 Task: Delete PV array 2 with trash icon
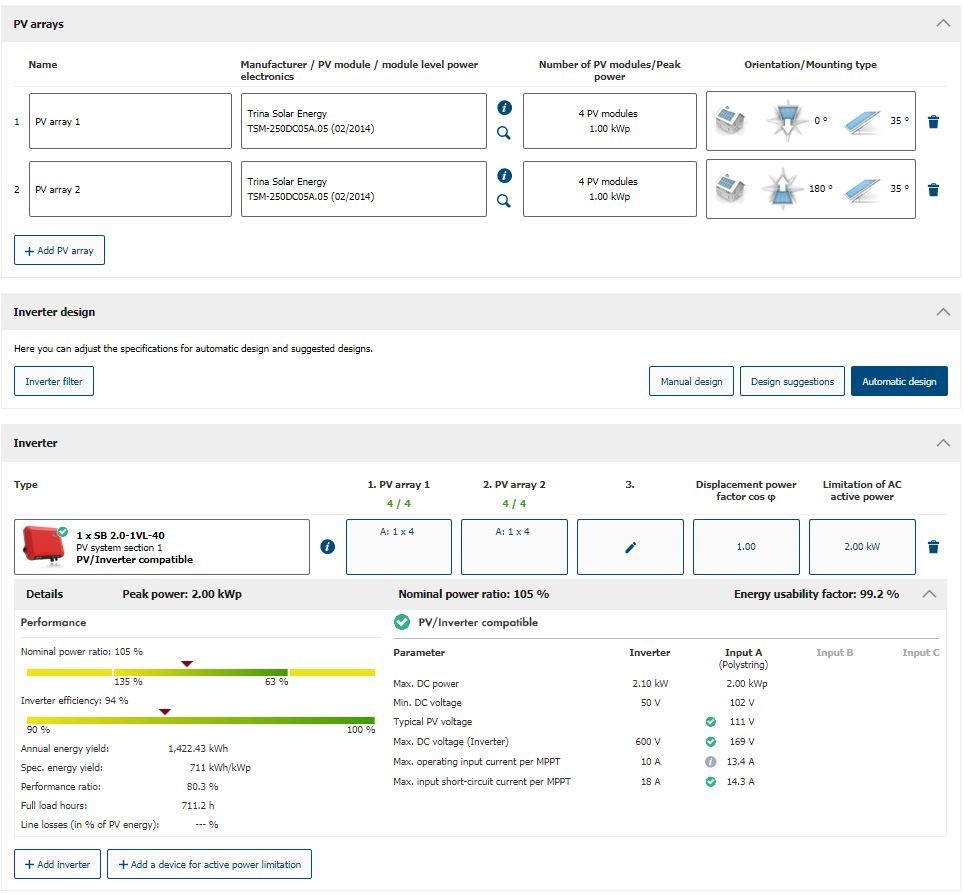(x=933, y=190)
